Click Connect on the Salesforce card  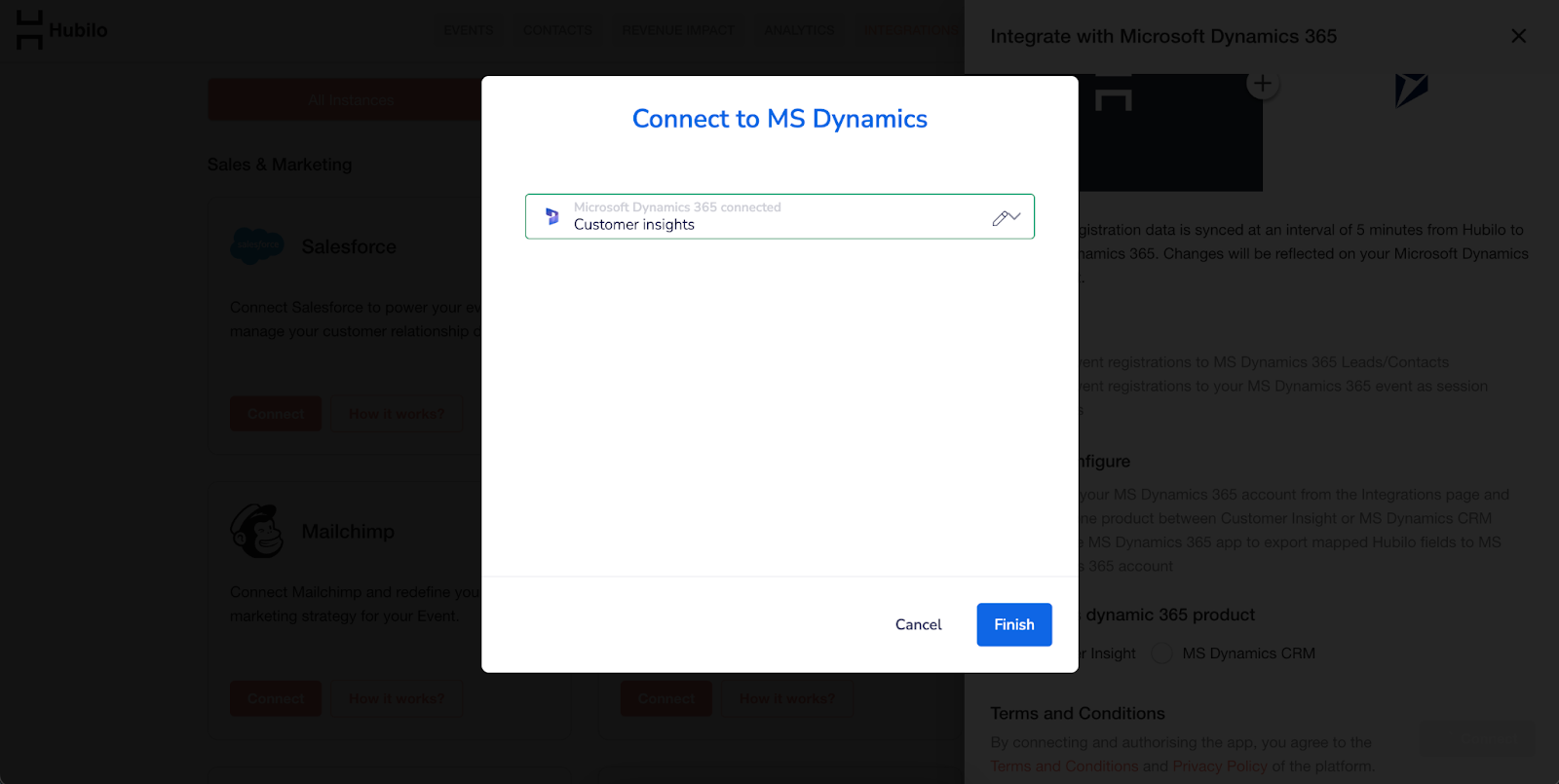276,414
